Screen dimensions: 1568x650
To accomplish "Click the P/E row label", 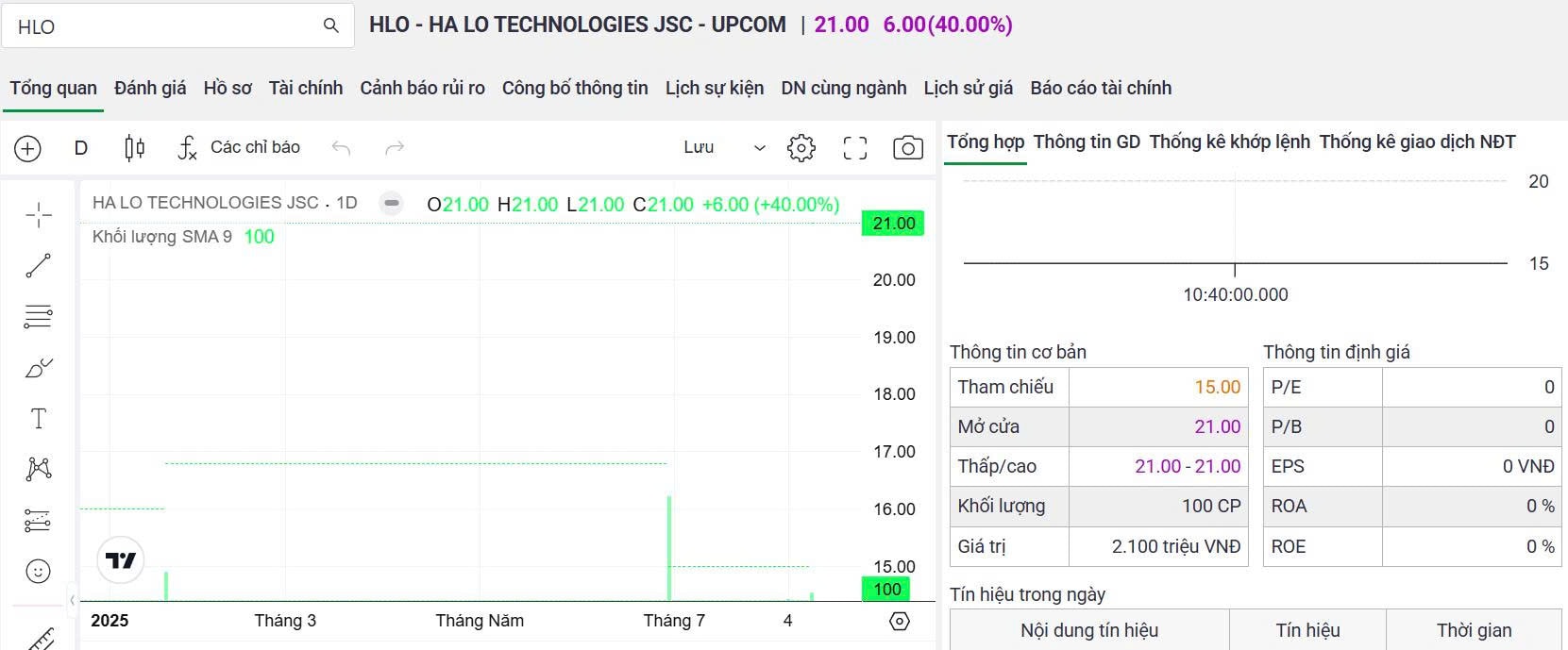I will 1286,388.
